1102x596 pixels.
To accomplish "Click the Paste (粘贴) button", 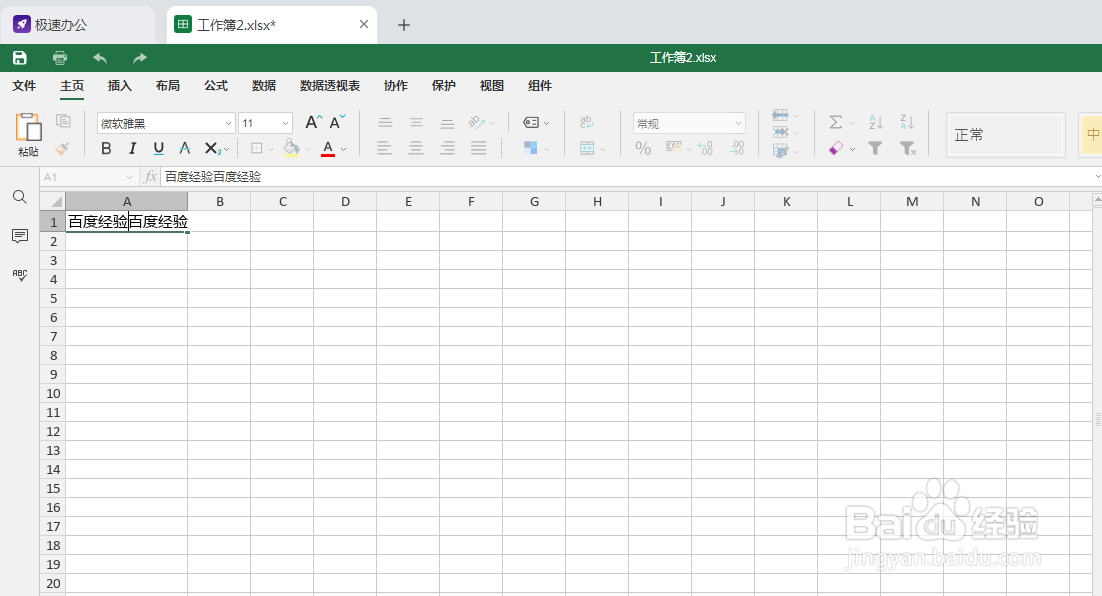I will (28, 135).
